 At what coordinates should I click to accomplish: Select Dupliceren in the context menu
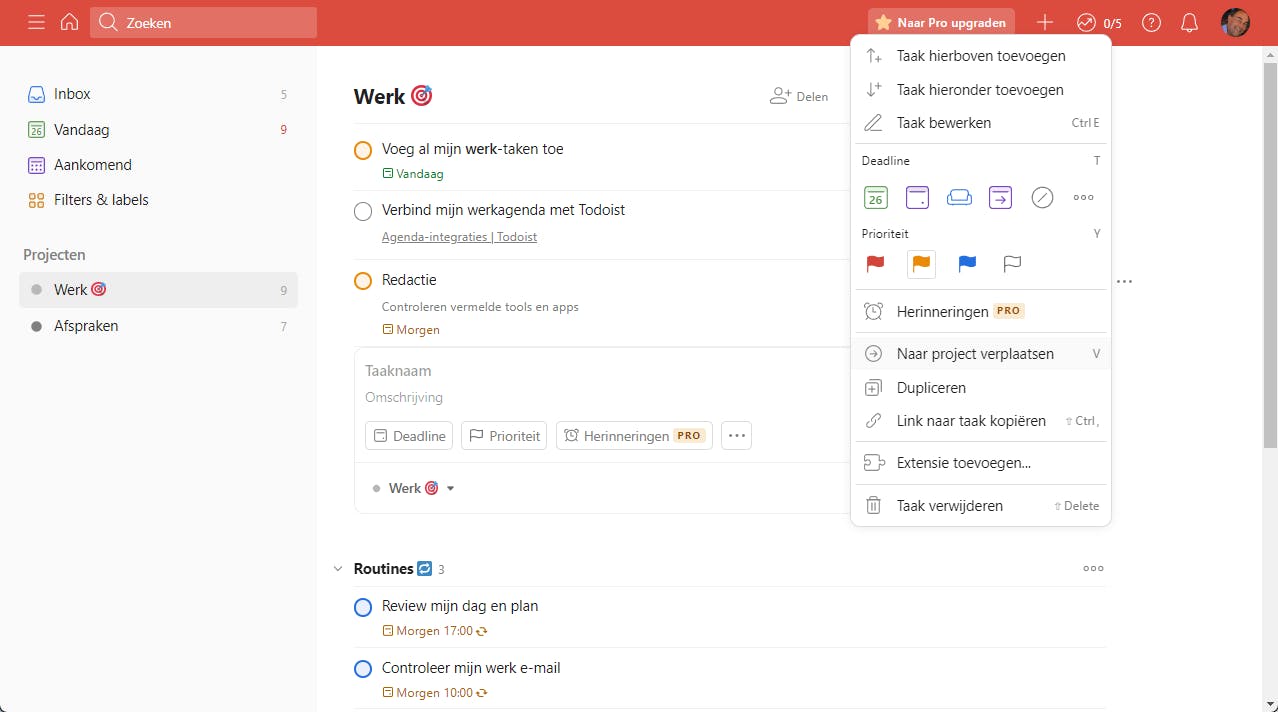(931, 387)
